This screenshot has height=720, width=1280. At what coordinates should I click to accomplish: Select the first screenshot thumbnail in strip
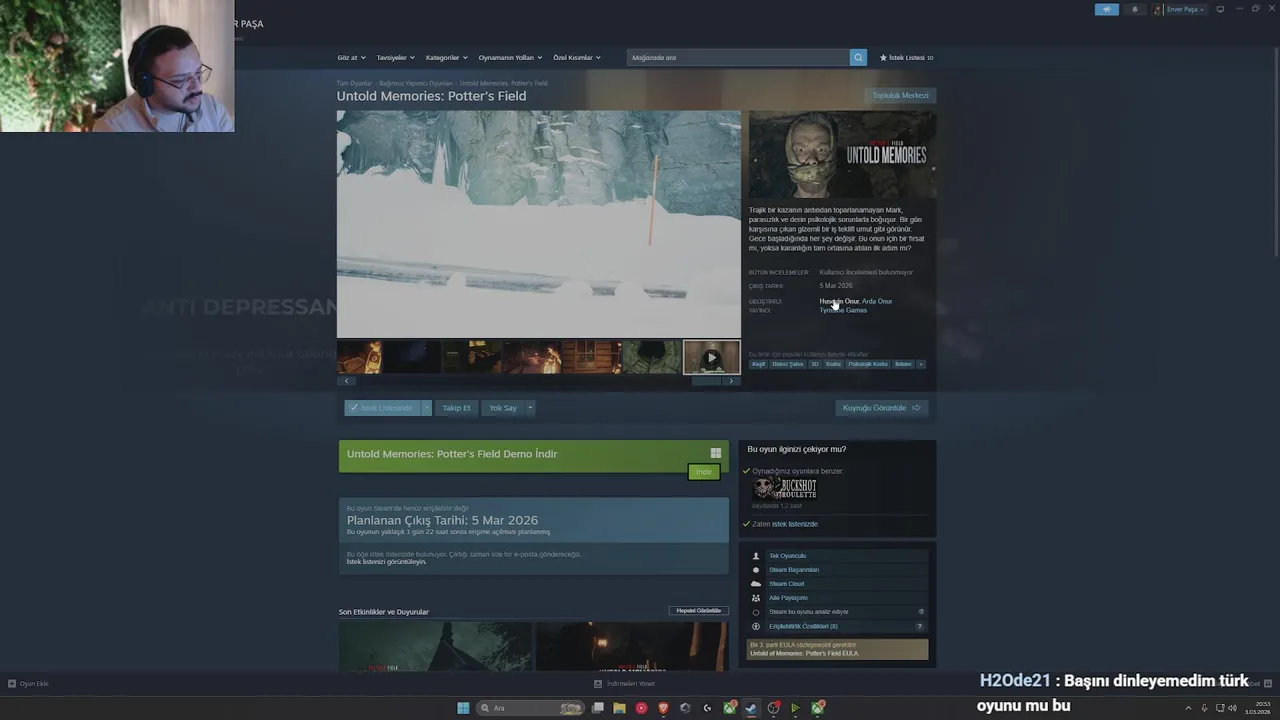360,357
